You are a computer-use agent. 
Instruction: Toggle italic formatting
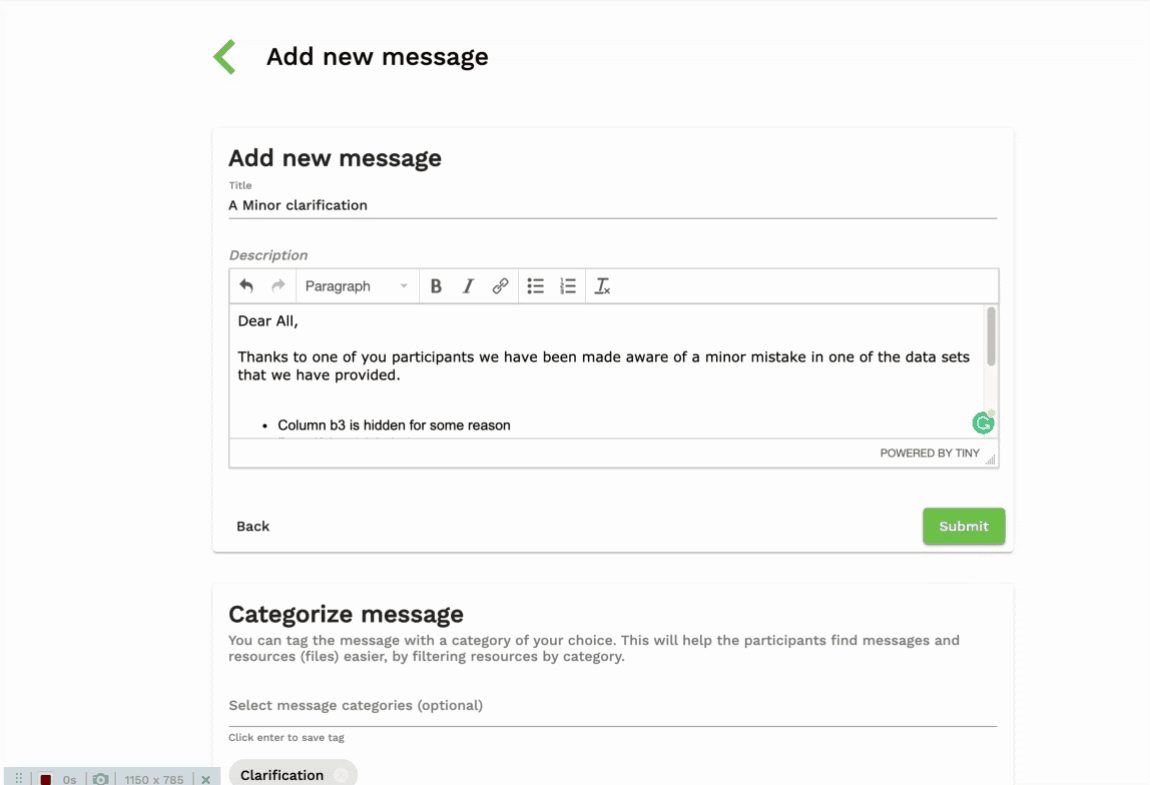click(467, 286)
